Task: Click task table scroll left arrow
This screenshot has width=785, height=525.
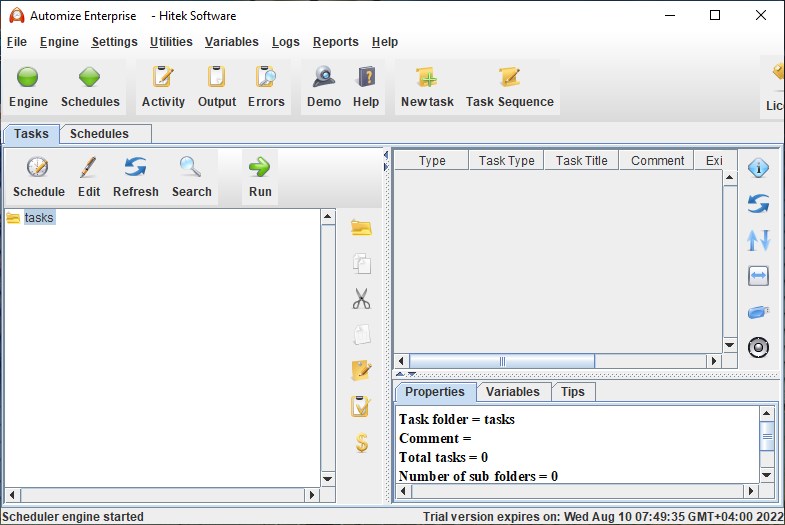Action: coord(401,361)
